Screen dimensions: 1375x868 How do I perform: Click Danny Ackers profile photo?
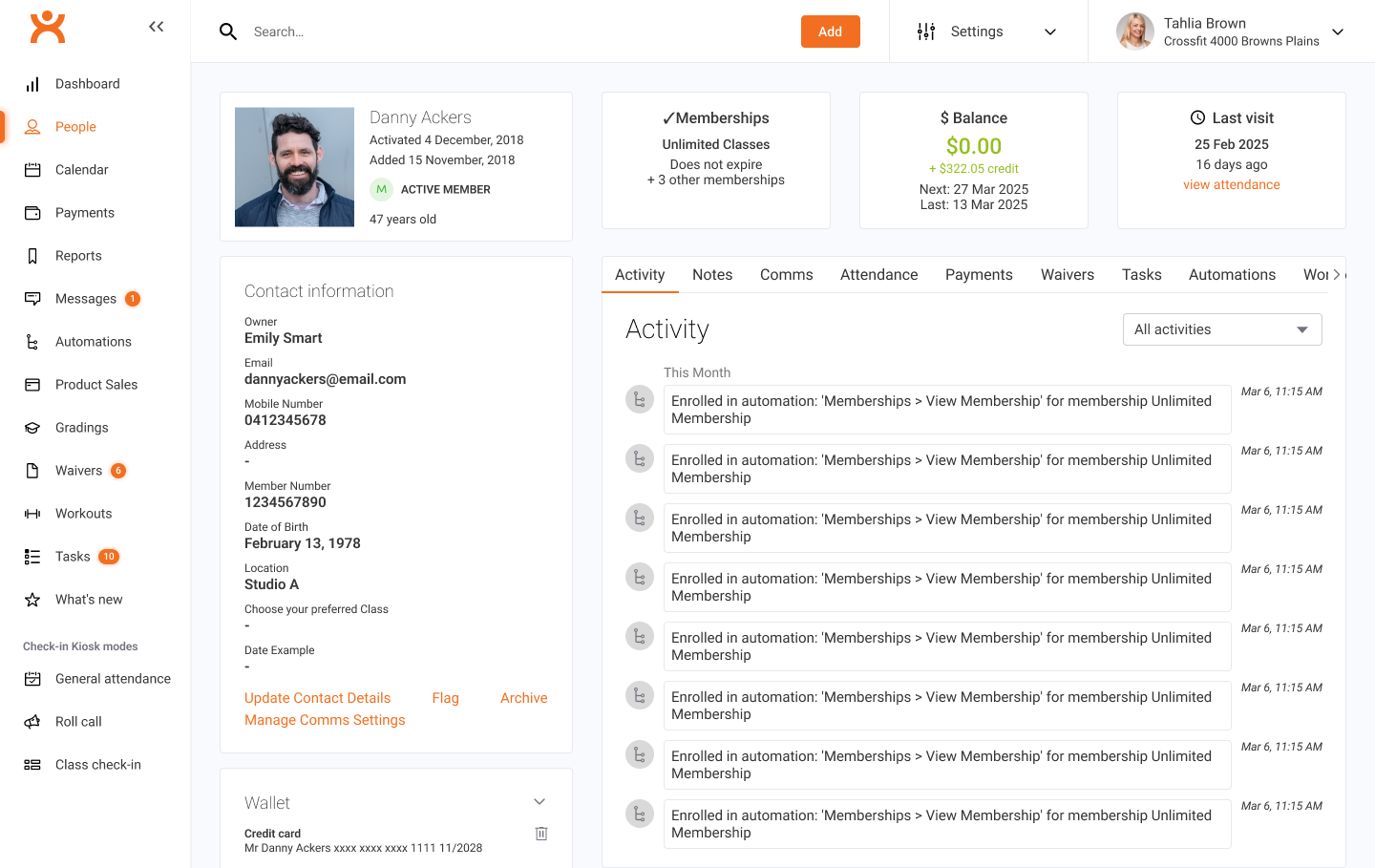294,167
